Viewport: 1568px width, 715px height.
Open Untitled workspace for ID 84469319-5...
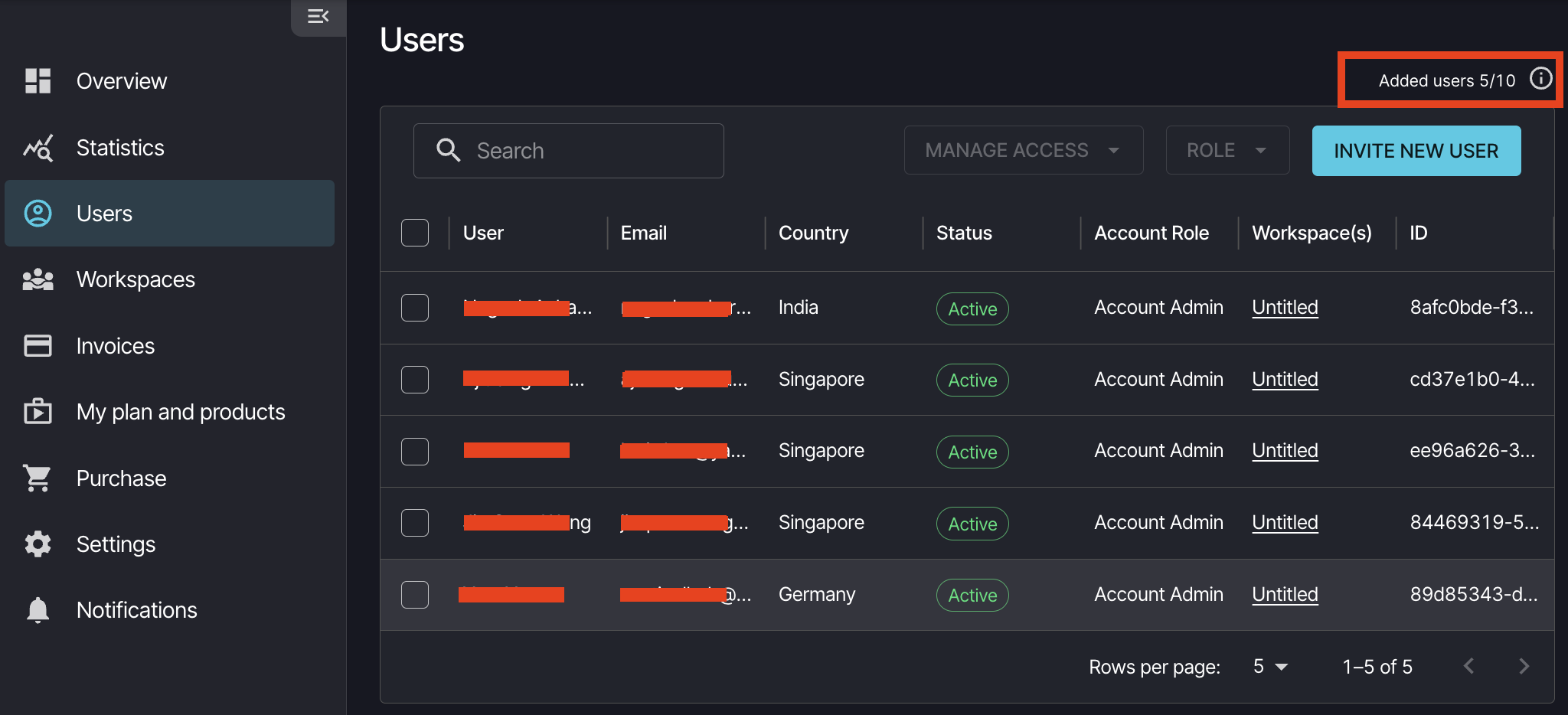click(x=1285, y=523)
